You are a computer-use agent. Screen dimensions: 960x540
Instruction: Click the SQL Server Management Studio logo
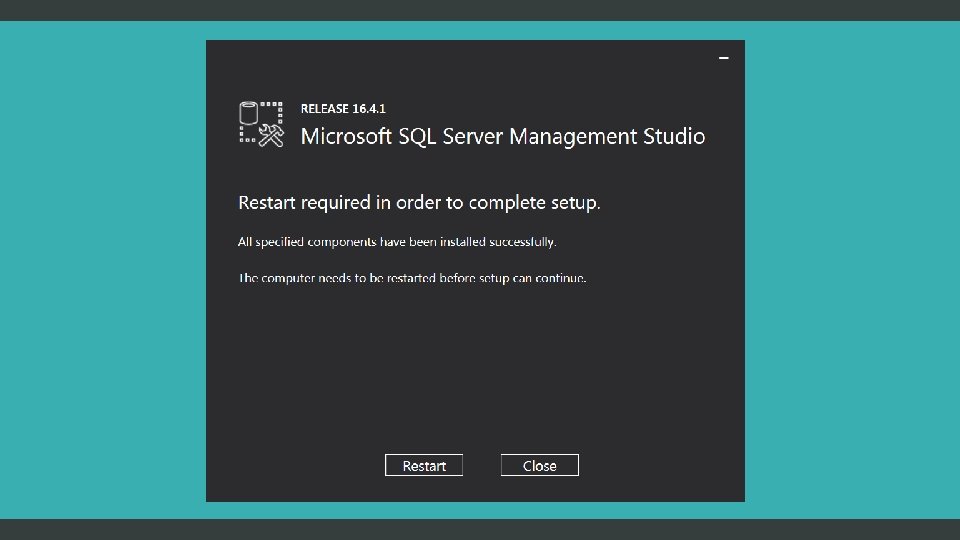pos(263,124)
